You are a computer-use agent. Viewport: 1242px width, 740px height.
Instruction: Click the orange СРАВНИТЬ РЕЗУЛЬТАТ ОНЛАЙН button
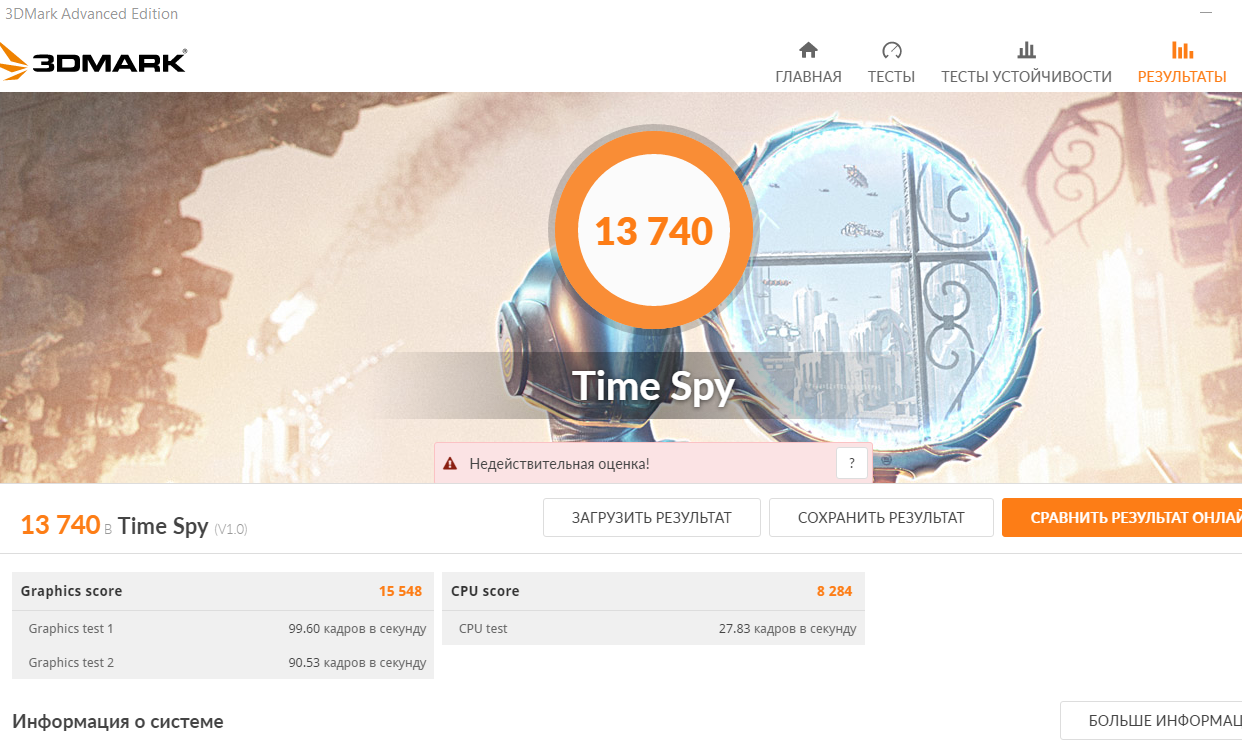[x=1122, y=518]
